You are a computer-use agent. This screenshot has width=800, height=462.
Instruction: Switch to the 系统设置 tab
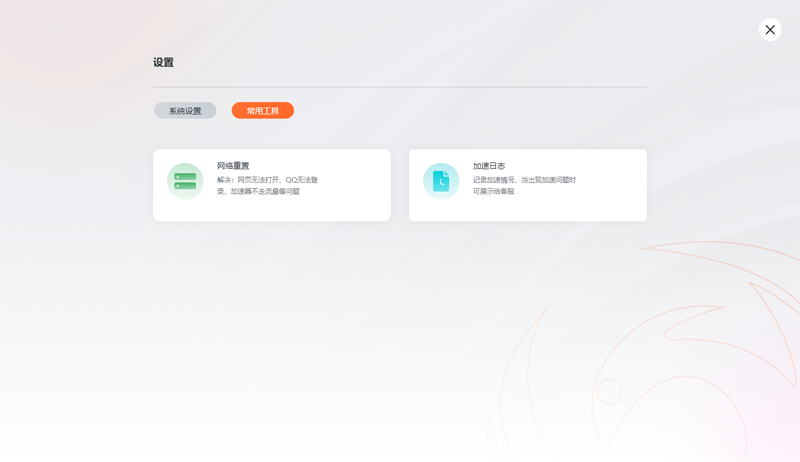[185, 111]
